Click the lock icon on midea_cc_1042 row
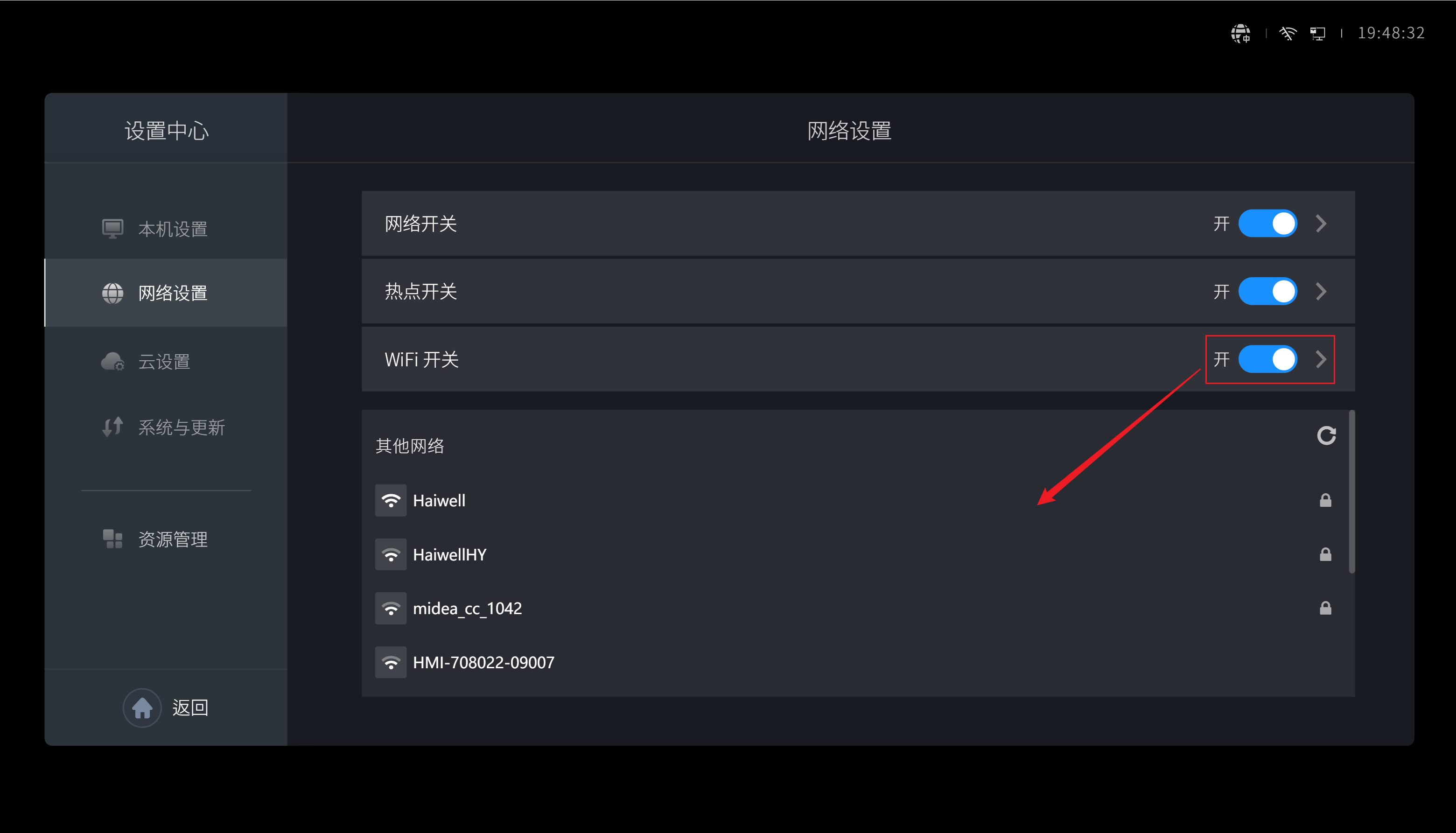 [1325, 608]
